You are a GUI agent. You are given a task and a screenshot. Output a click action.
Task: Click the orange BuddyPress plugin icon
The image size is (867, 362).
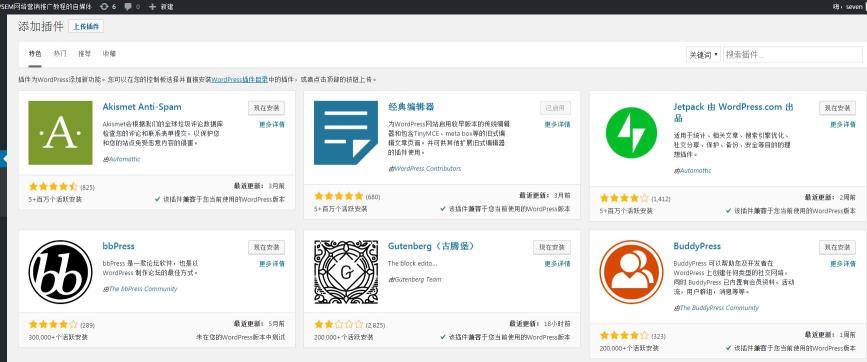click(631, 272)
